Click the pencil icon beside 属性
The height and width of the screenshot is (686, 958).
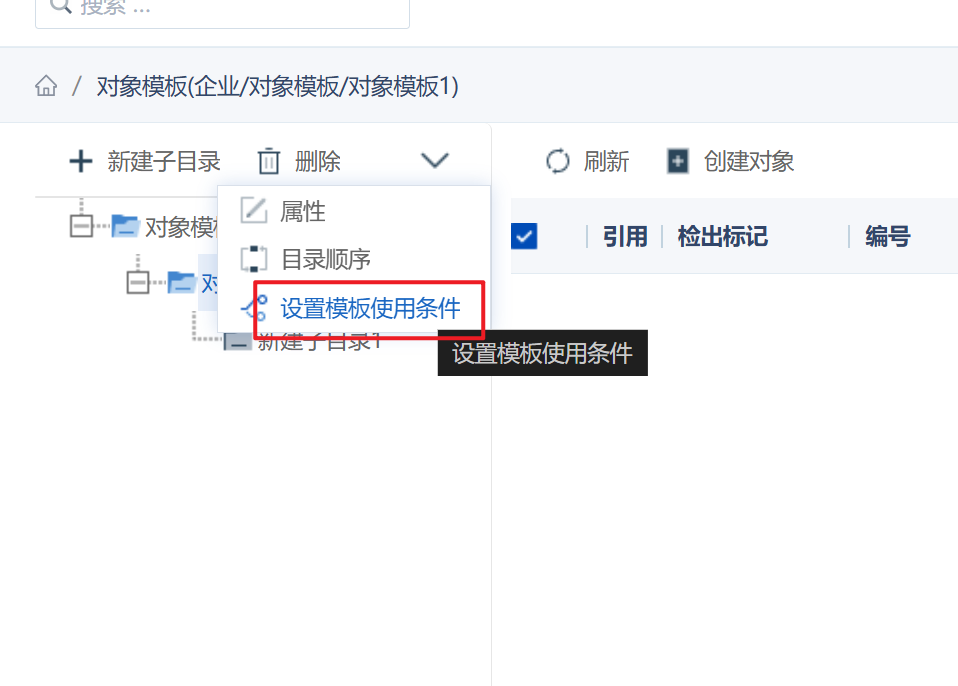[254, 211]
